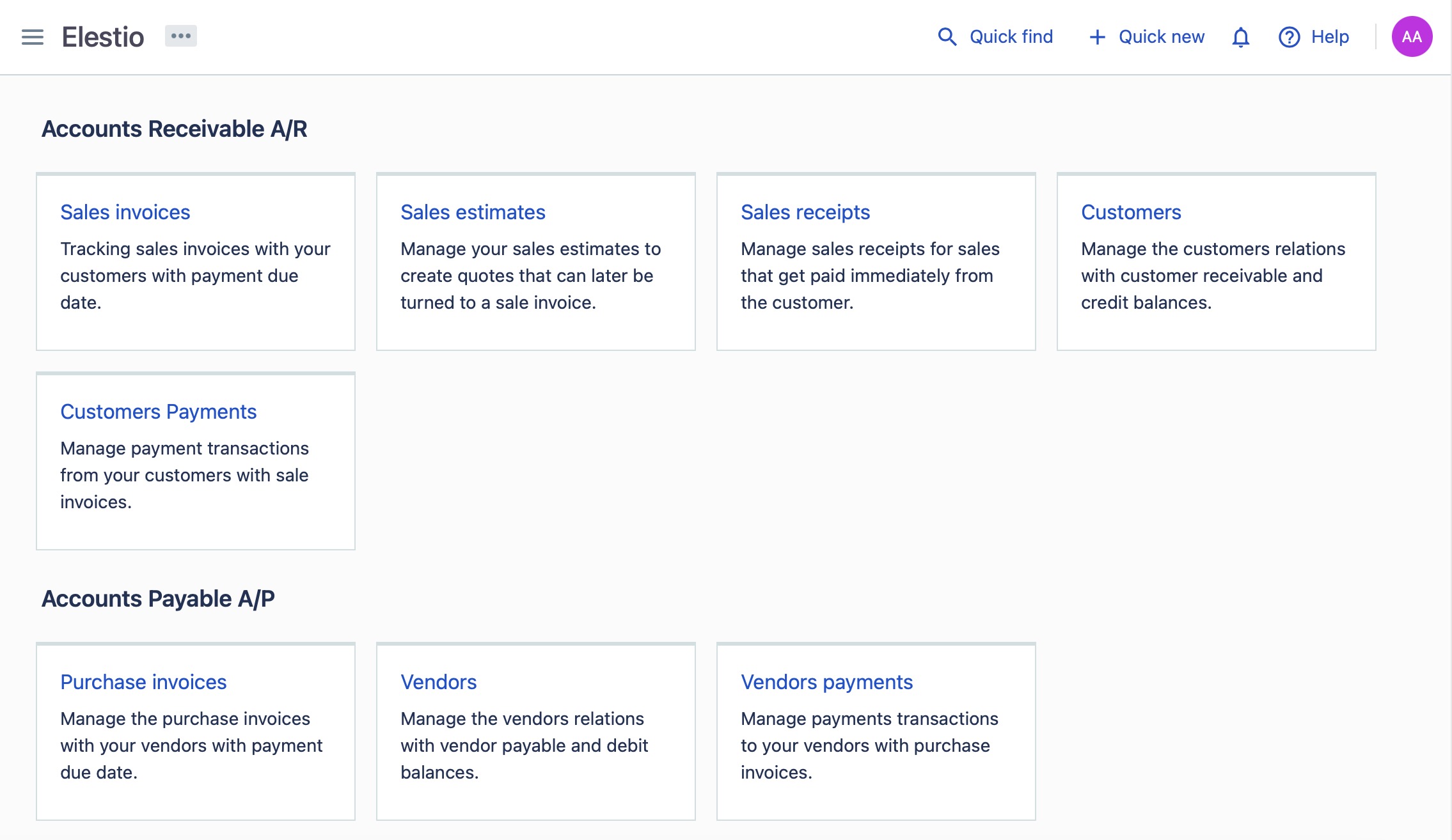Open the AA user avatar menu
The image size is (1452, 840).
pyautogui.click(x=1411, y=37)
